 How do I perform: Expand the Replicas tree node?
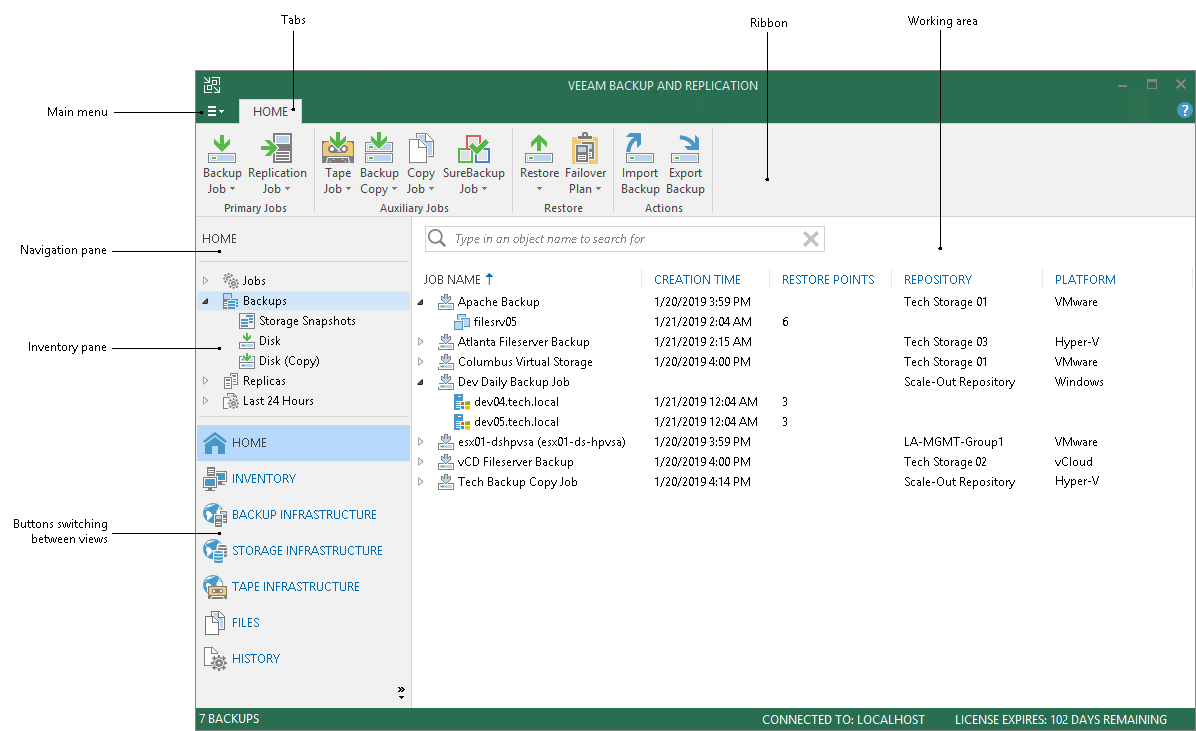point(205,380)
